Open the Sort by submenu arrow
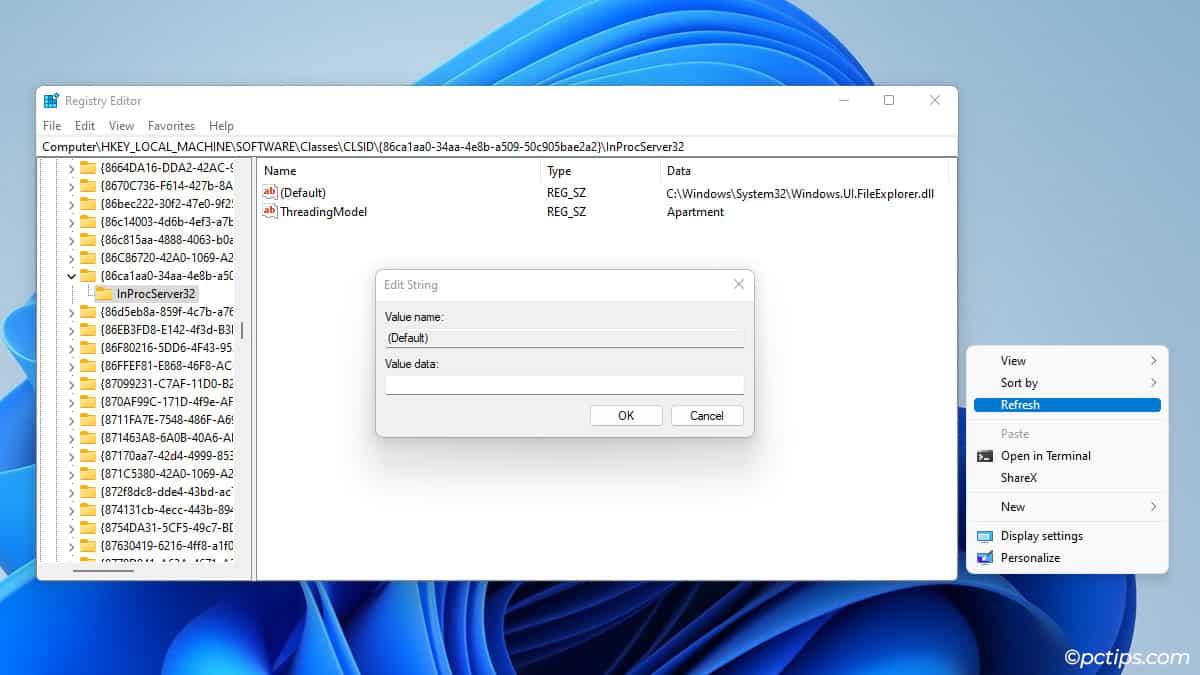The image size is (1200, 675). point(1155,382)
